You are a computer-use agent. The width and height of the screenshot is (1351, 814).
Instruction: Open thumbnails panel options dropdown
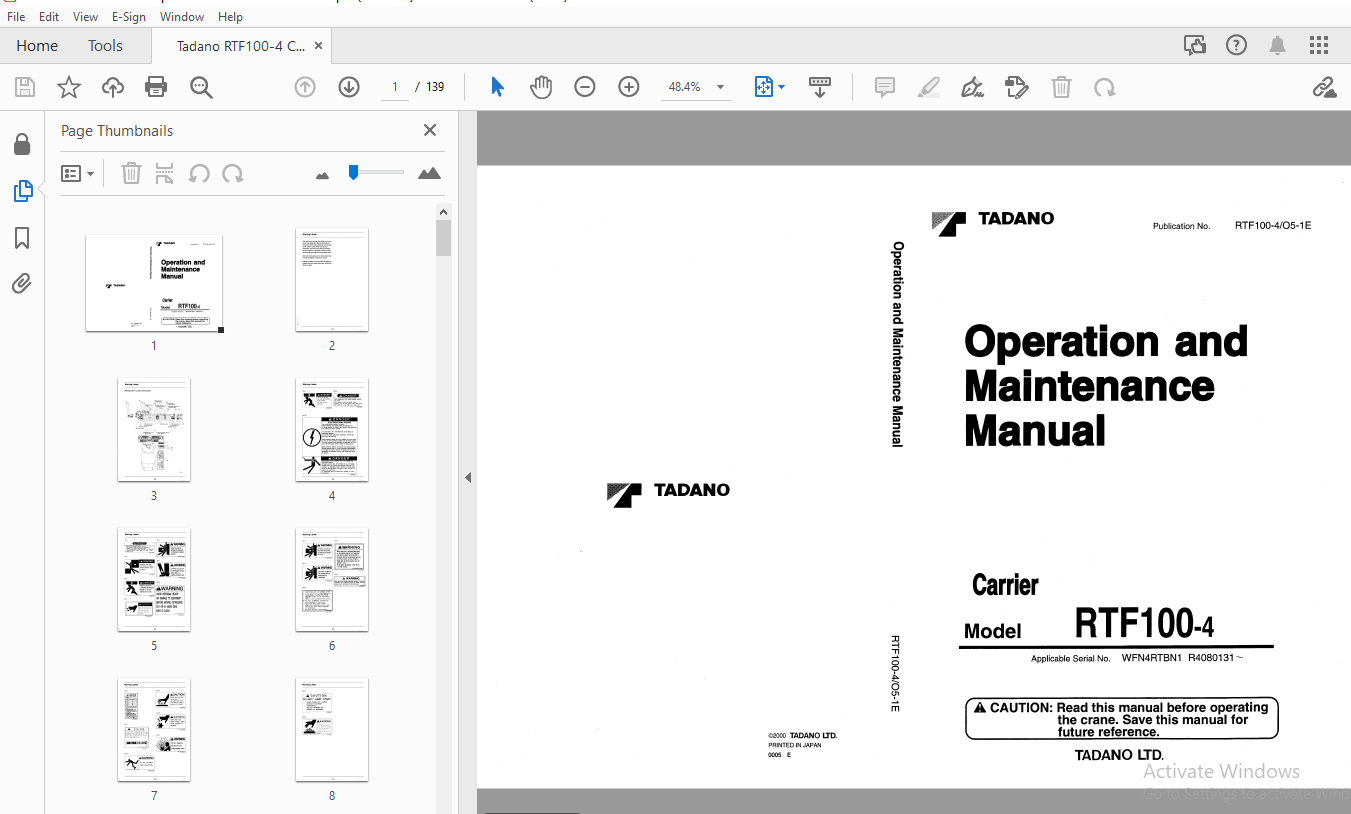click(77, 173)
